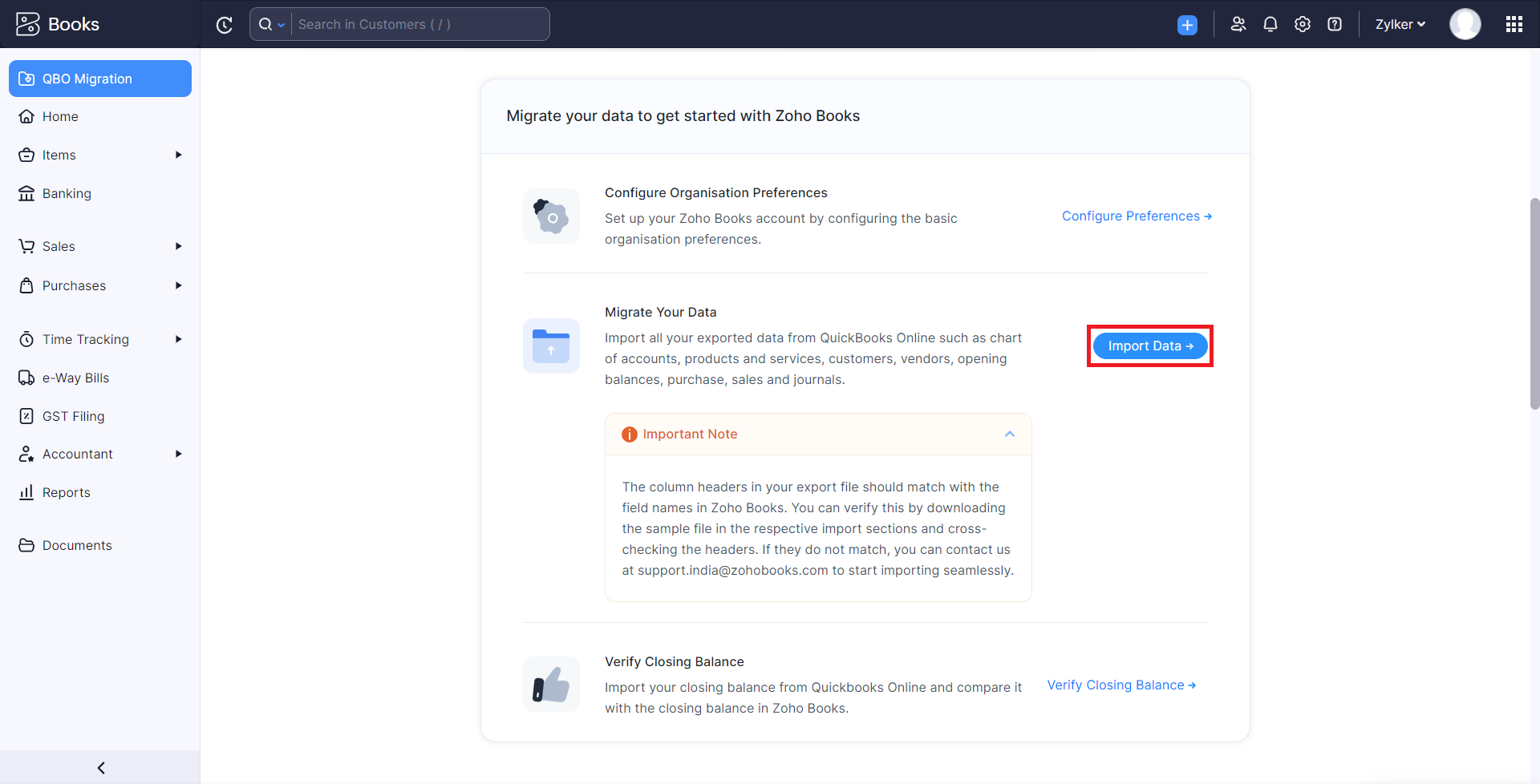
Task: Focus the Search in Customers field
Action: (420, 24)
